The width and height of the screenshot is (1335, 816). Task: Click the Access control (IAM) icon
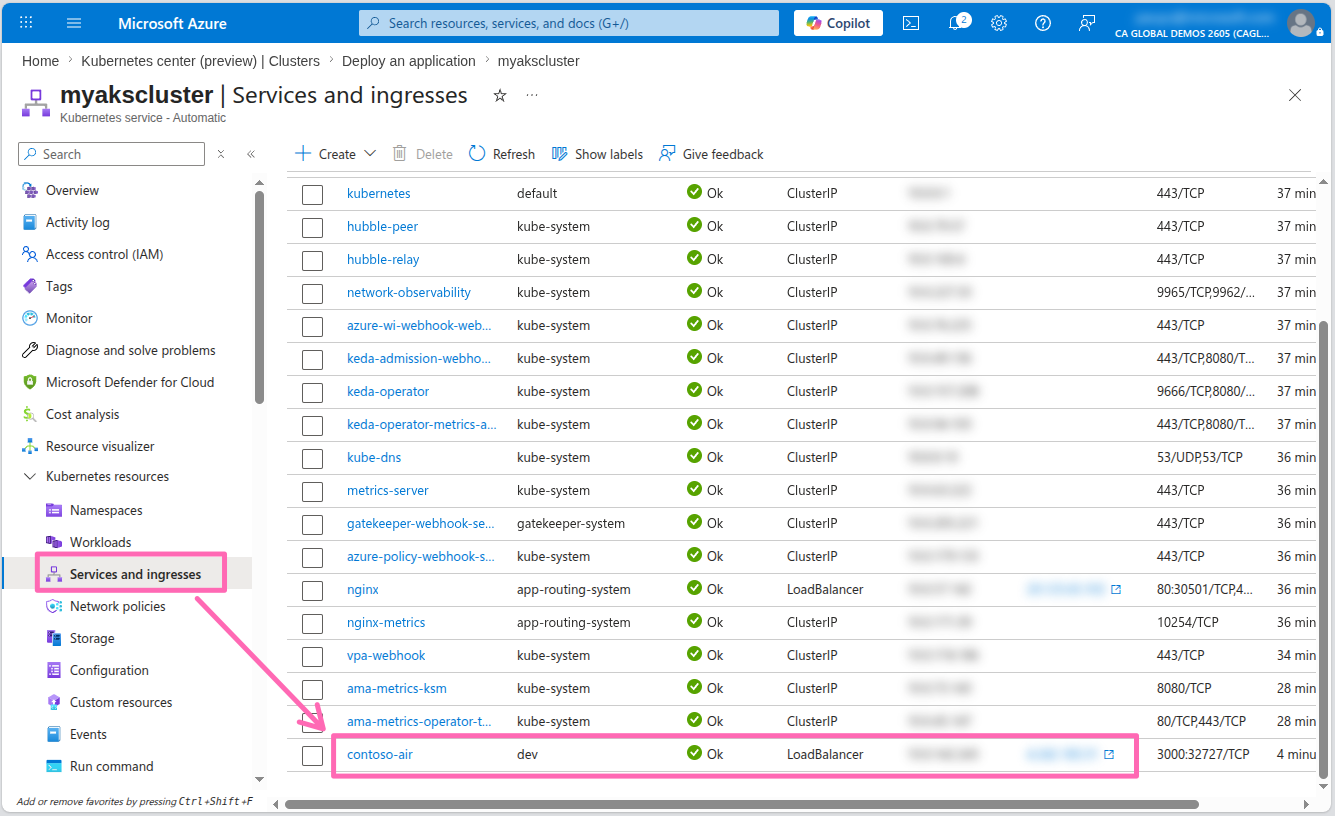pyautogui.click(x=30, y=254)
